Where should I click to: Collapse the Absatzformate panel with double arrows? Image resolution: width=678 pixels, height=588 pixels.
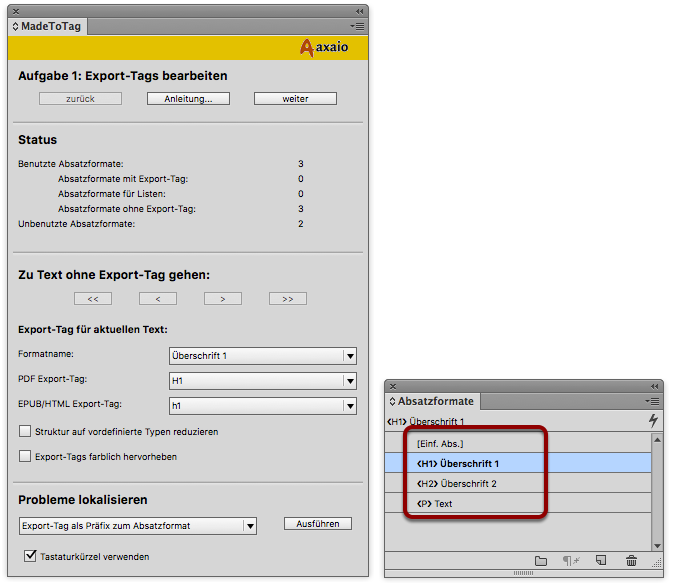[x=655, y=387]
